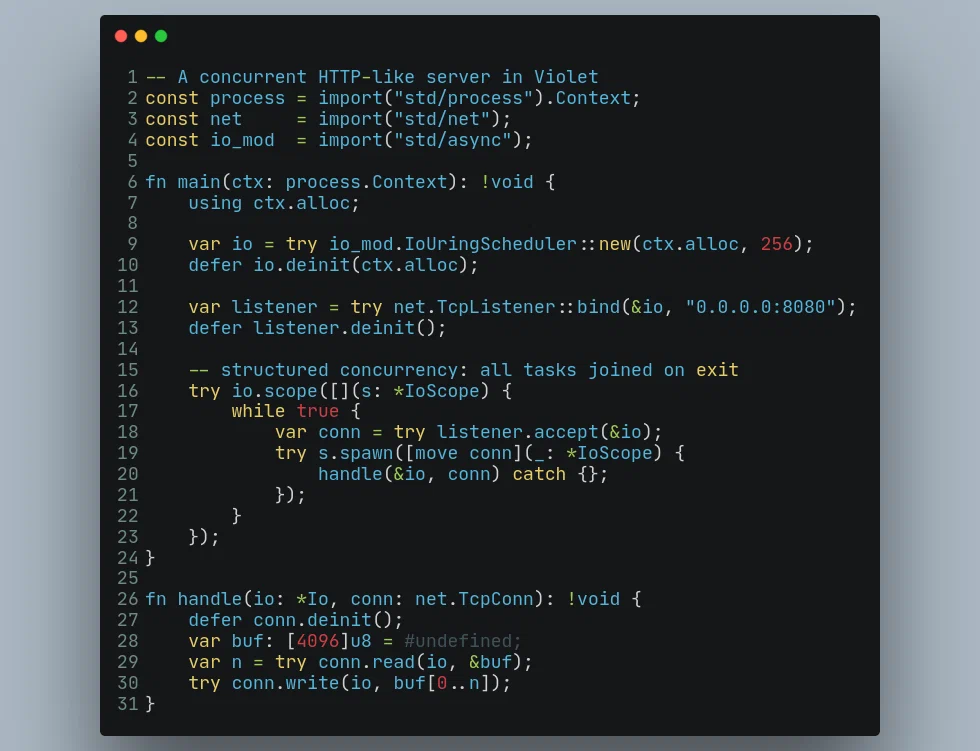The image size is (980, 751).
Task: Click the number 256 on line 9
Action: (777, 244)
